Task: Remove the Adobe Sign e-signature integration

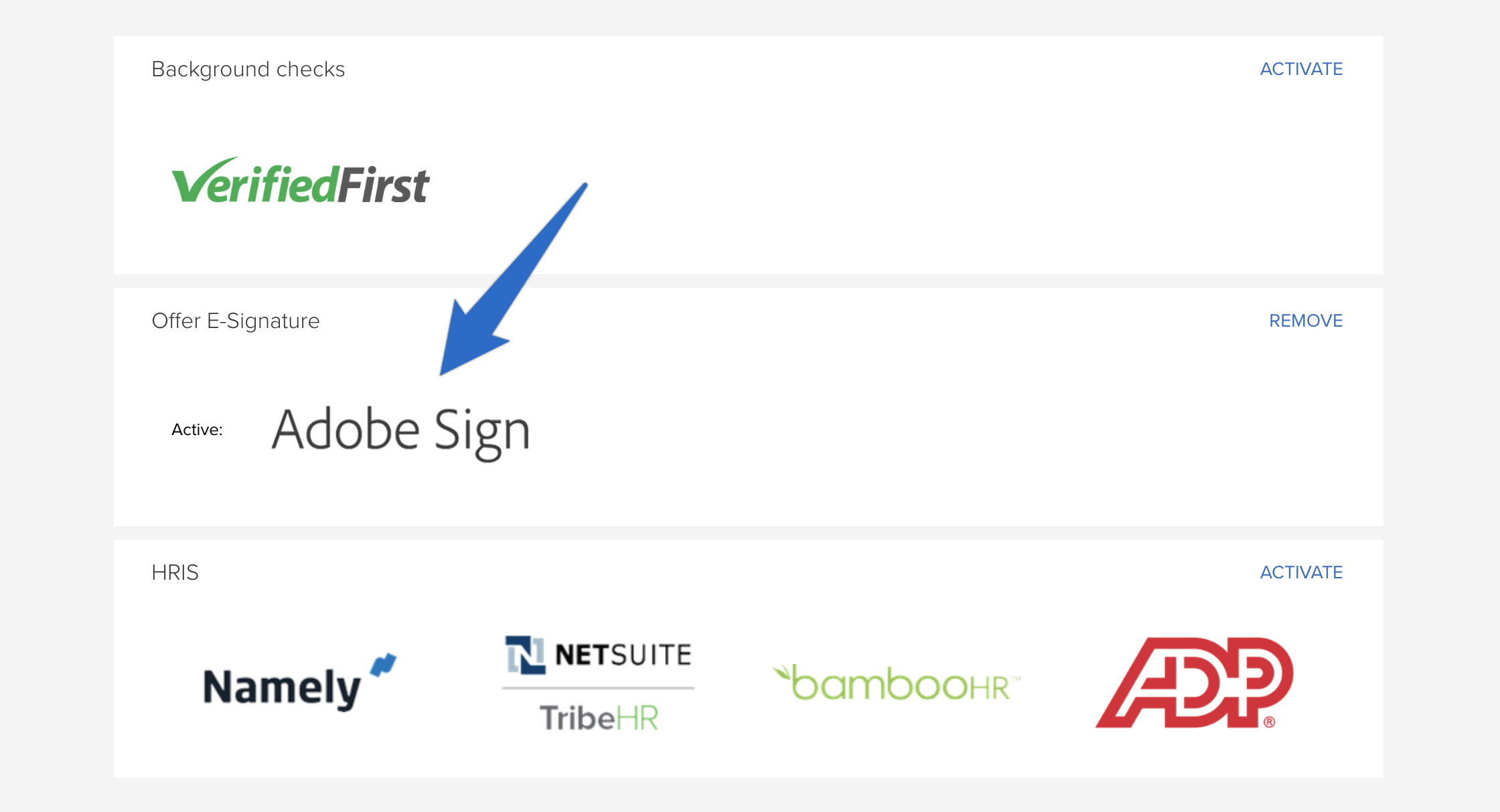Action: coord(1306,321)
